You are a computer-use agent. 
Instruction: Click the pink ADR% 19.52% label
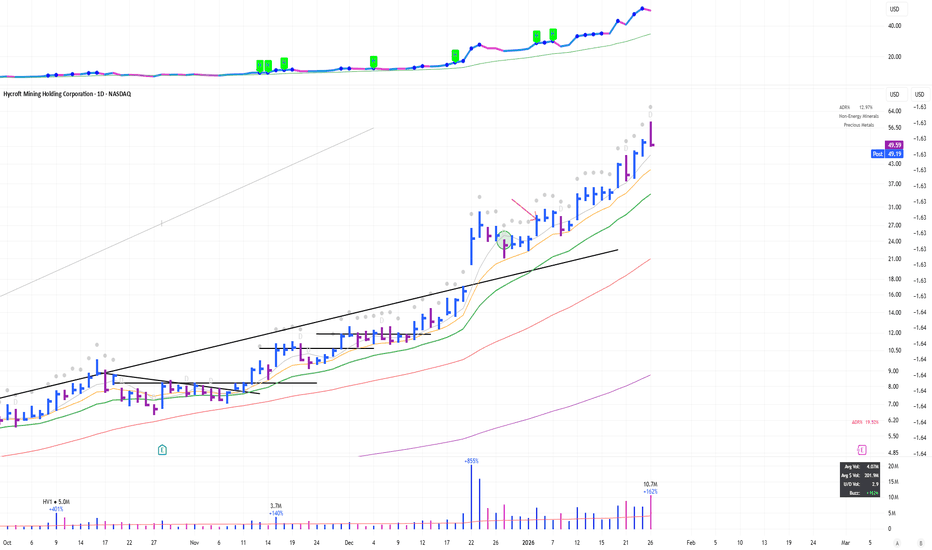865,422
